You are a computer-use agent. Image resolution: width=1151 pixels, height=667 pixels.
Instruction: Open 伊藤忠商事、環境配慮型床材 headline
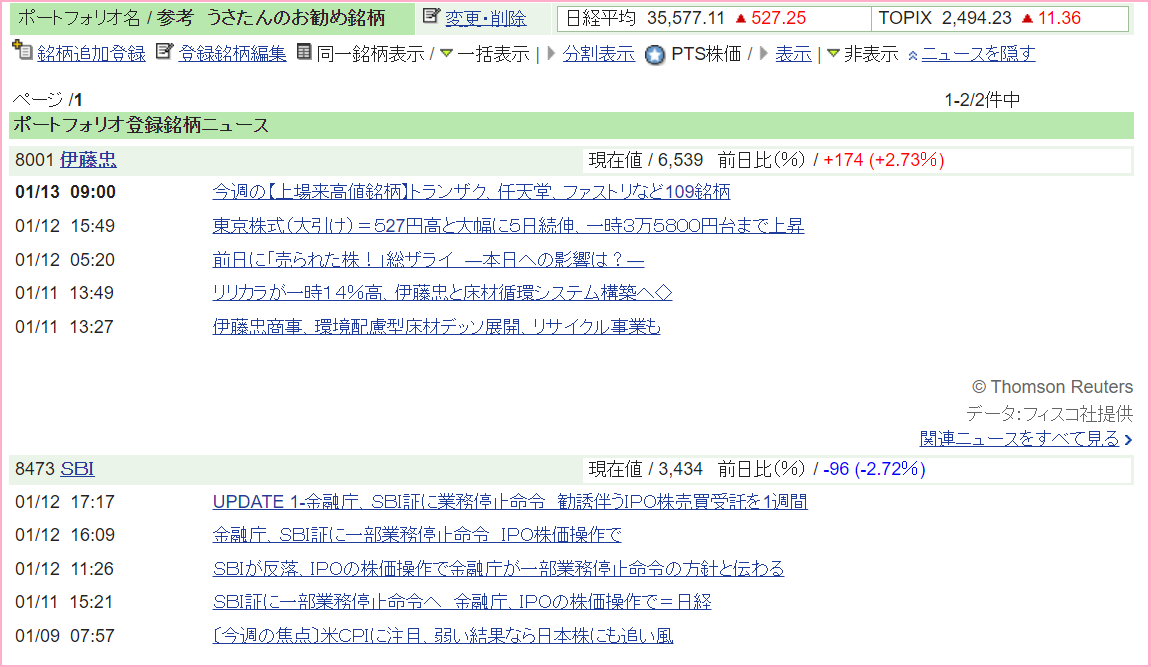(436, 327)
